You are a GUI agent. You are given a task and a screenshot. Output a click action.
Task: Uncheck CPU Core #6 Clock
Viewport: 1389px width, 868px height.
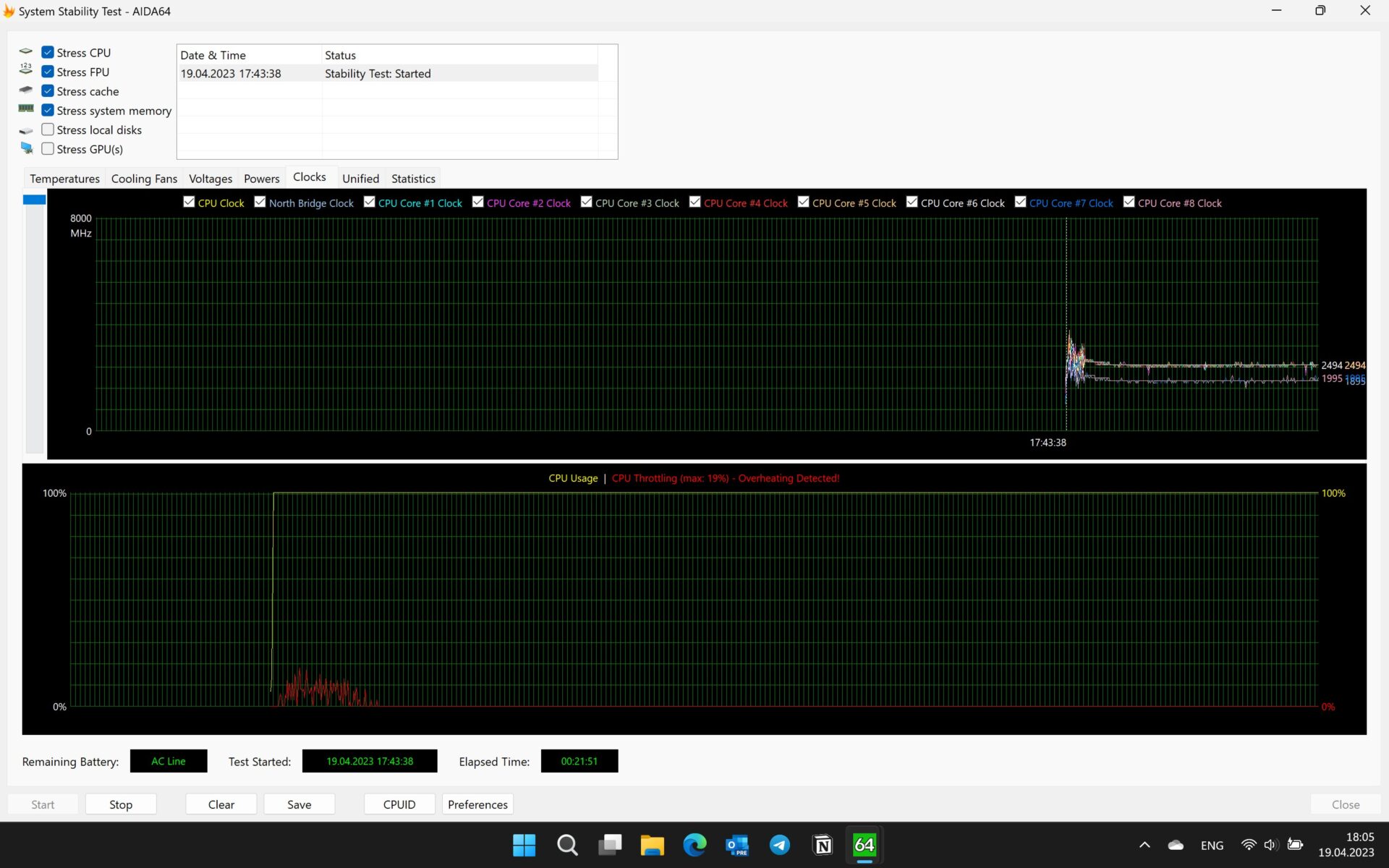pos(912,202)
